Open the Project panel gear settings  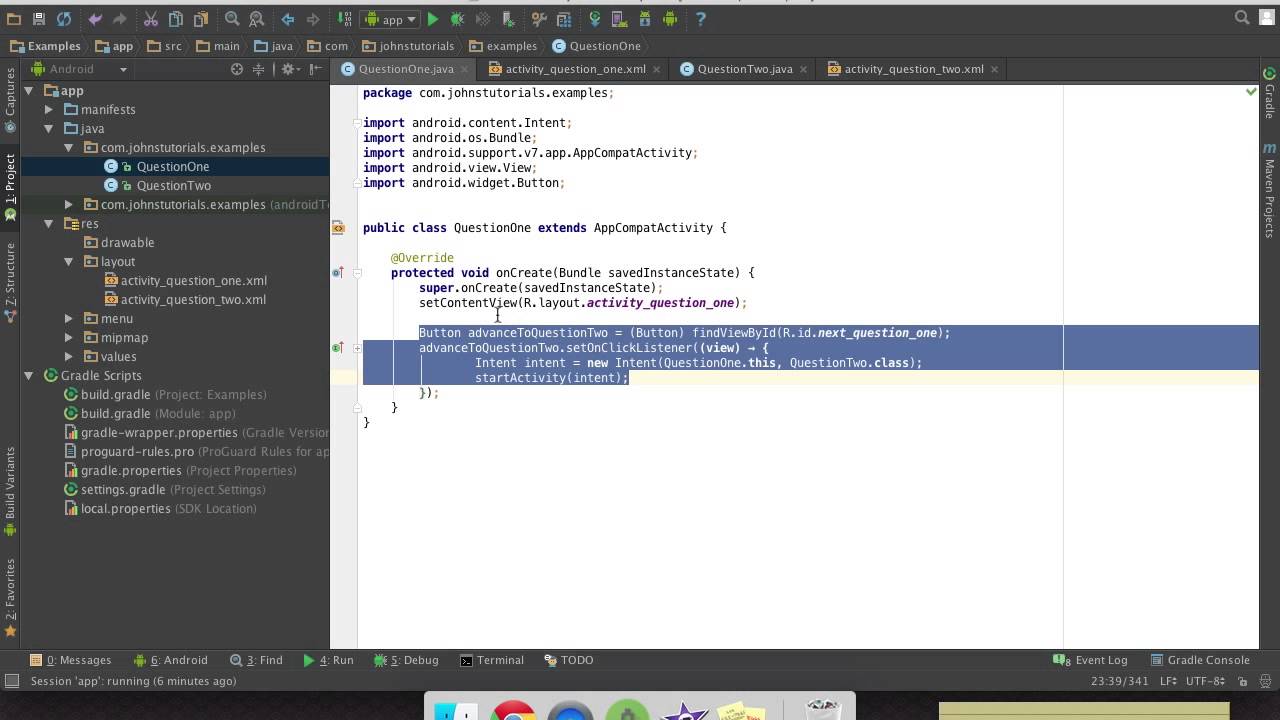(x=289, y=69)
